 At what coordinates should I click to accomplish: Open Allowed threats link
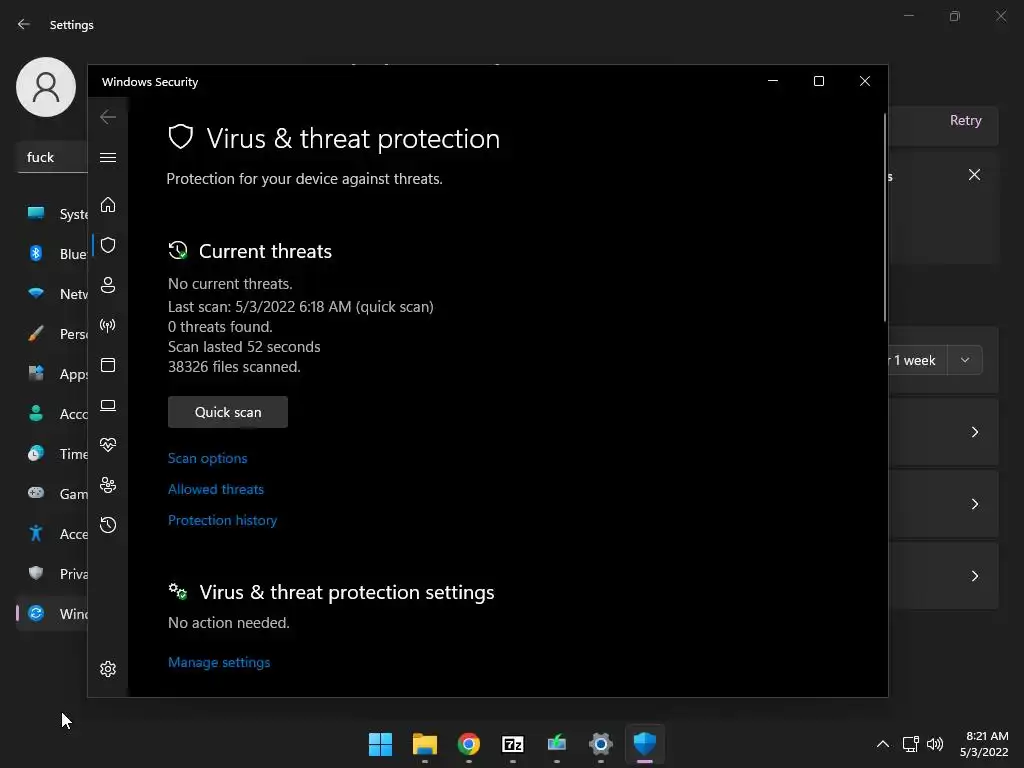coord(216,489)
